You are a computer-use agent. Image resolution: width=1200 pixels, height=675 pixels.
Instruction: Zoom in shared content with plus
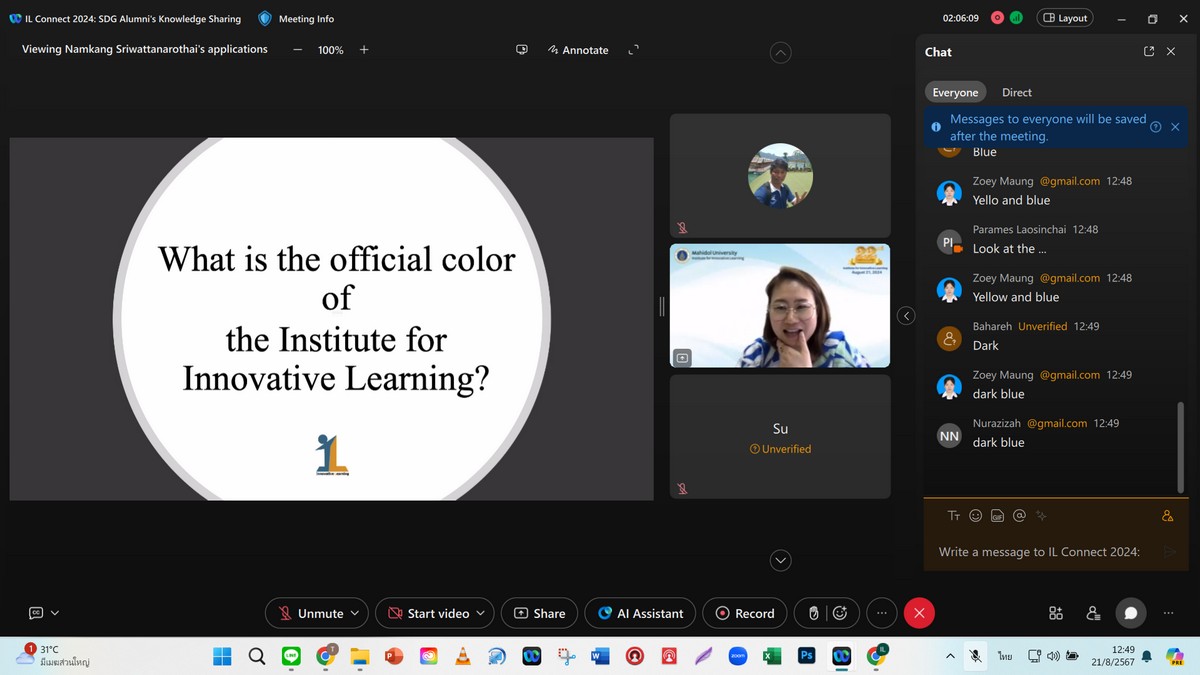[364, 50]
